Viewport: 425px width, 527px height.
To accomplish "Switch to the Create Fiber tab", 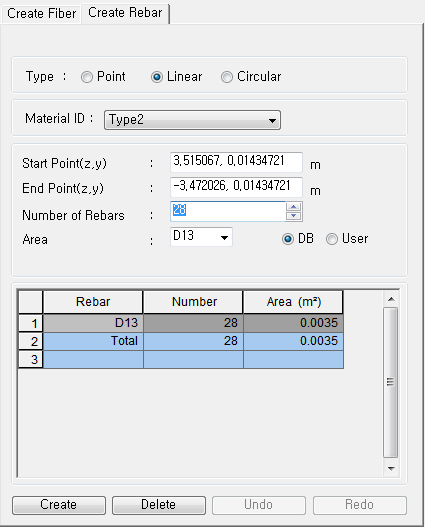I will 41,14.
